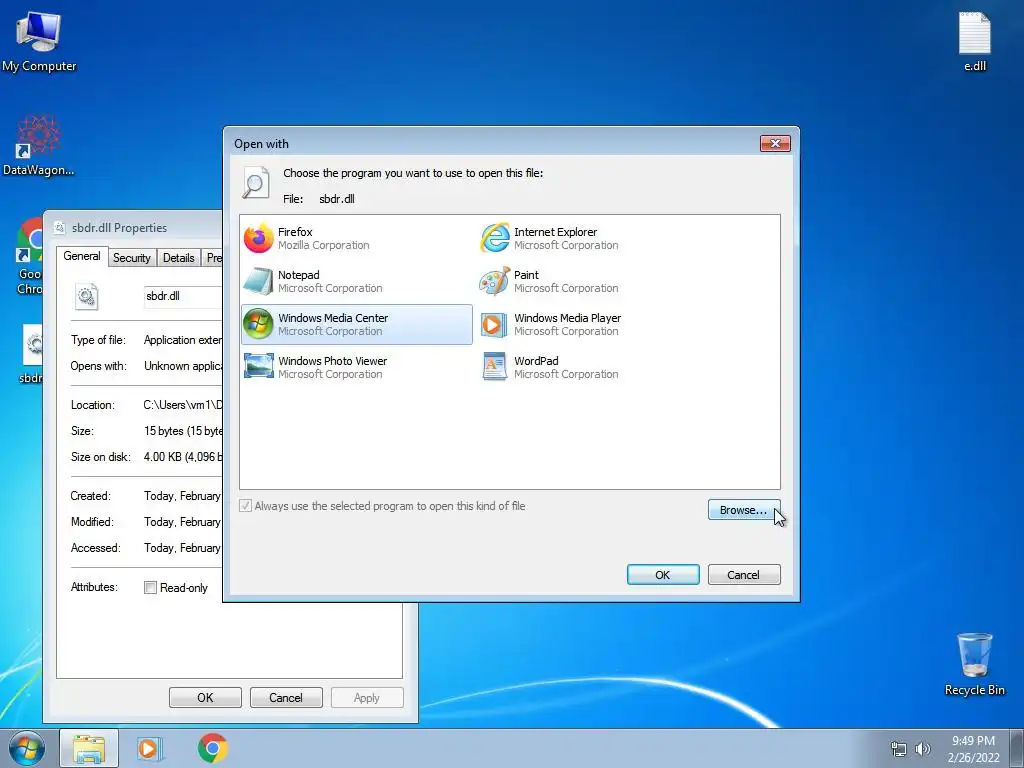
Task: Select Windows Media Center icon
Action: point(258,324)
